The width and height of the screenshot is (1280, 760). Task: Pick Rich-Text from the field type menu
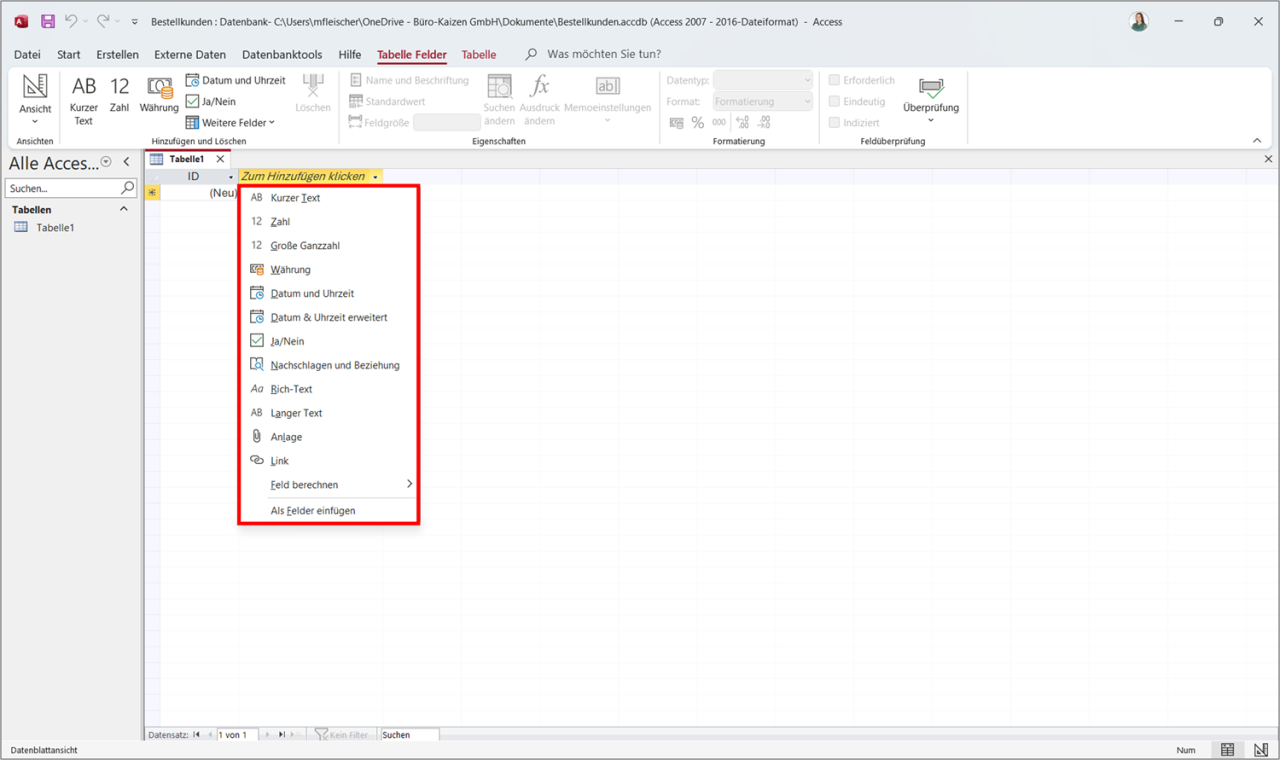click(329, 389)
